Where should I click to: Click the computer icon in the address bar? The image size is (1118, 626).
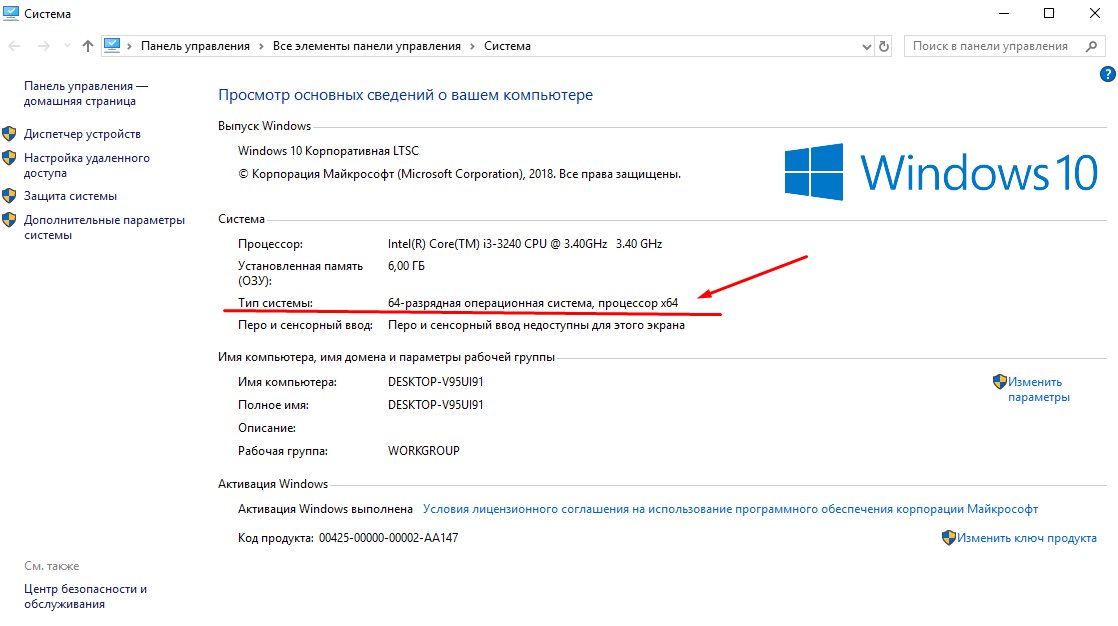click(112, 46)
